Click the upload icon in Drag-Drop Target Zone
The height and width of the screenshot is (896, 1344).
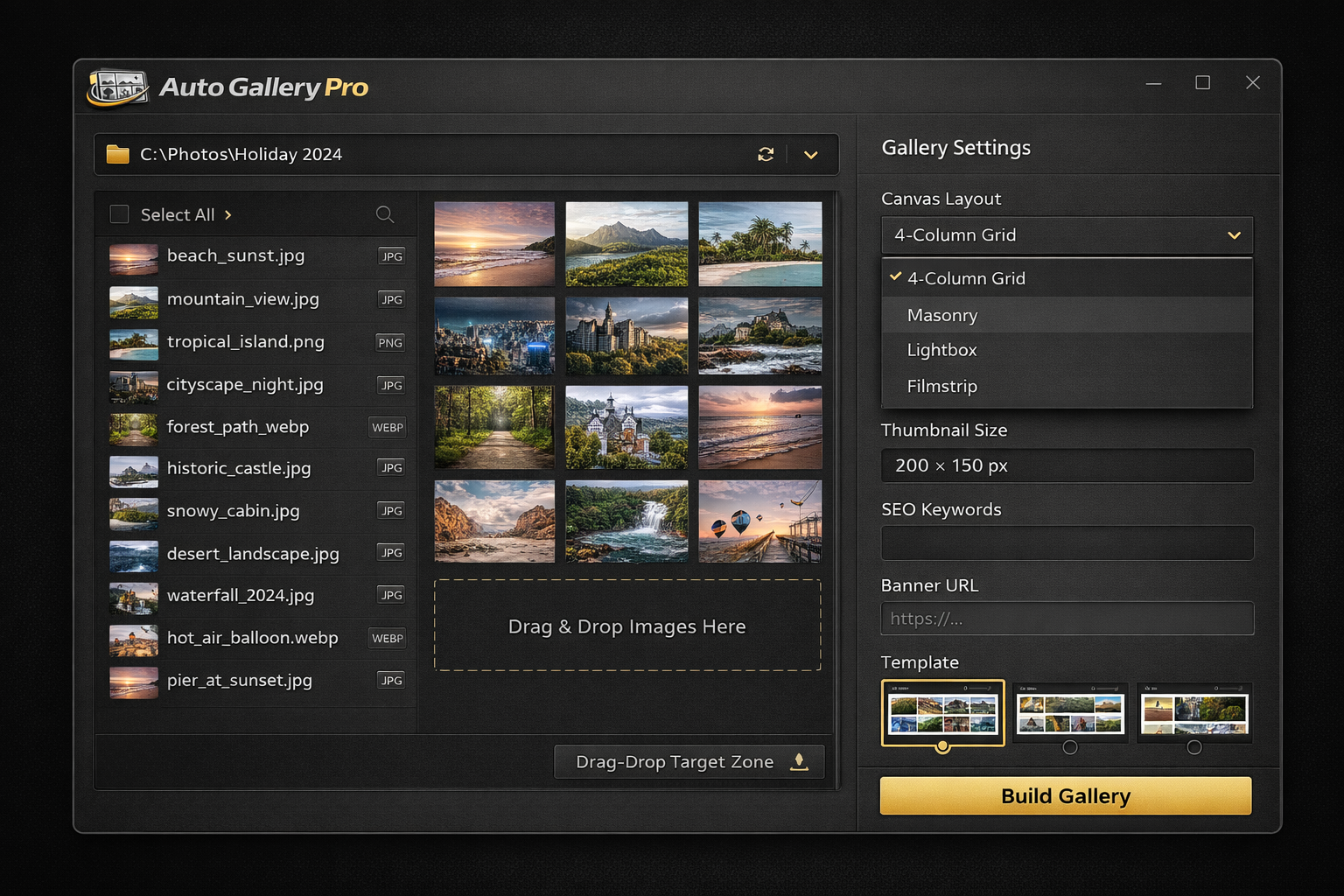pos(799,761)
